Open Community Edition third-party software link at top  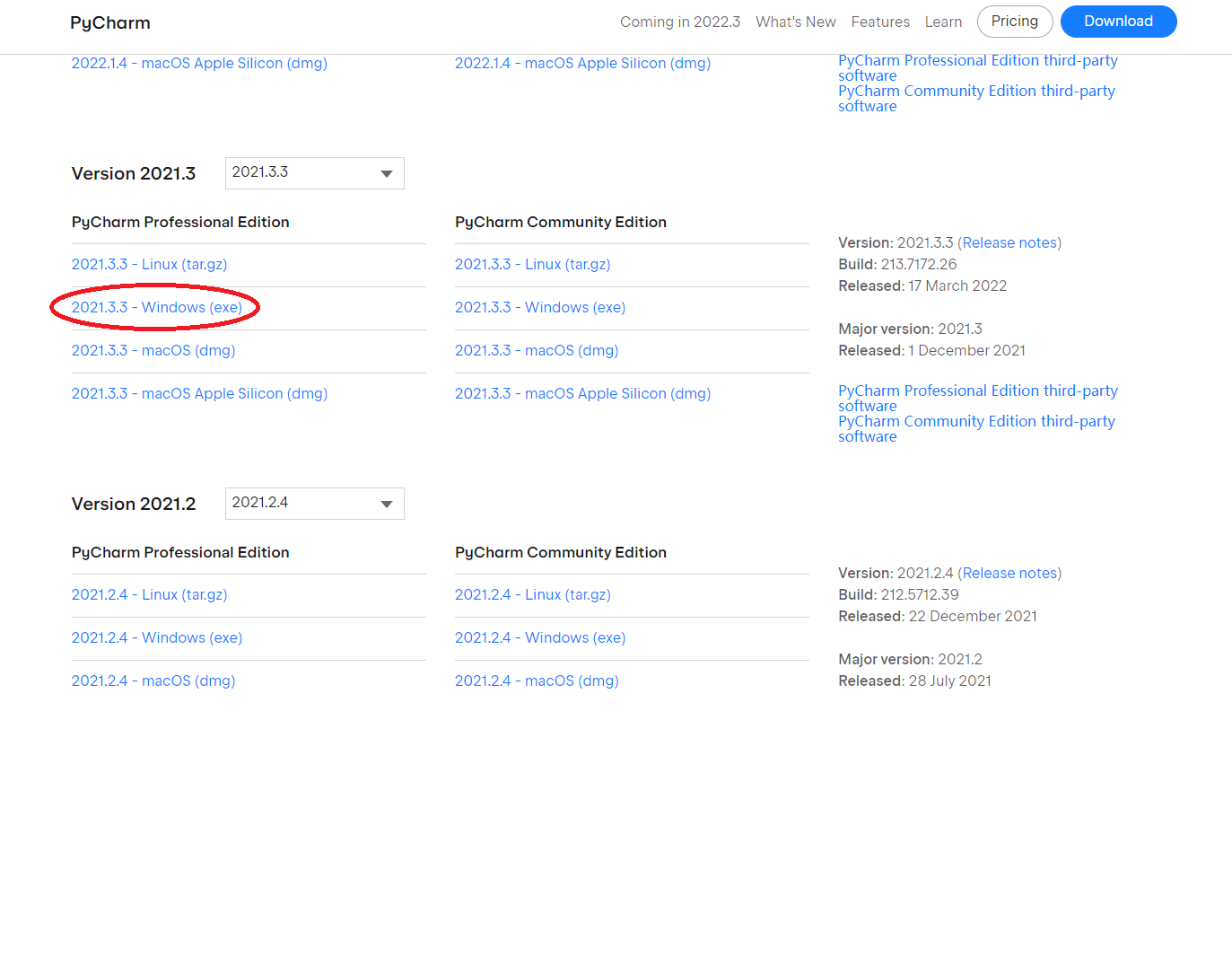pos(976,98)
